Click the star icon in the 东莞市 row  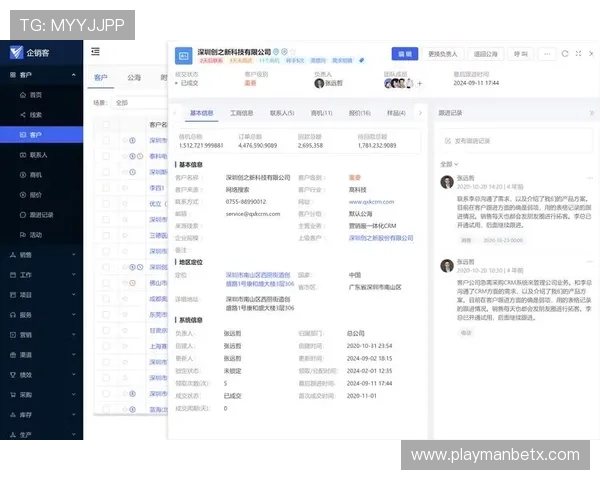pyautogui.click(x=125, y=315)
